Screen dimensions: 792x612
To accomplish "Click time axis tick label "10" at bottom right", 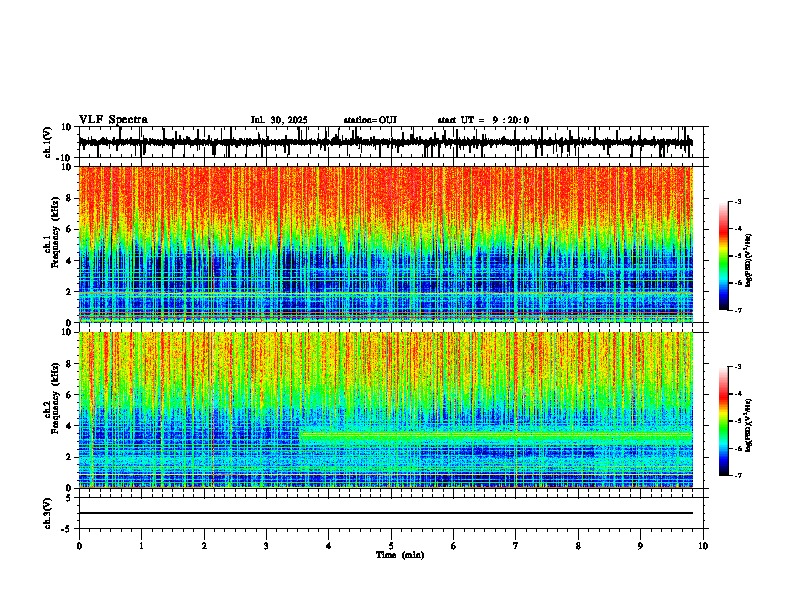I will pyautogui.click(x=703, y=546).
